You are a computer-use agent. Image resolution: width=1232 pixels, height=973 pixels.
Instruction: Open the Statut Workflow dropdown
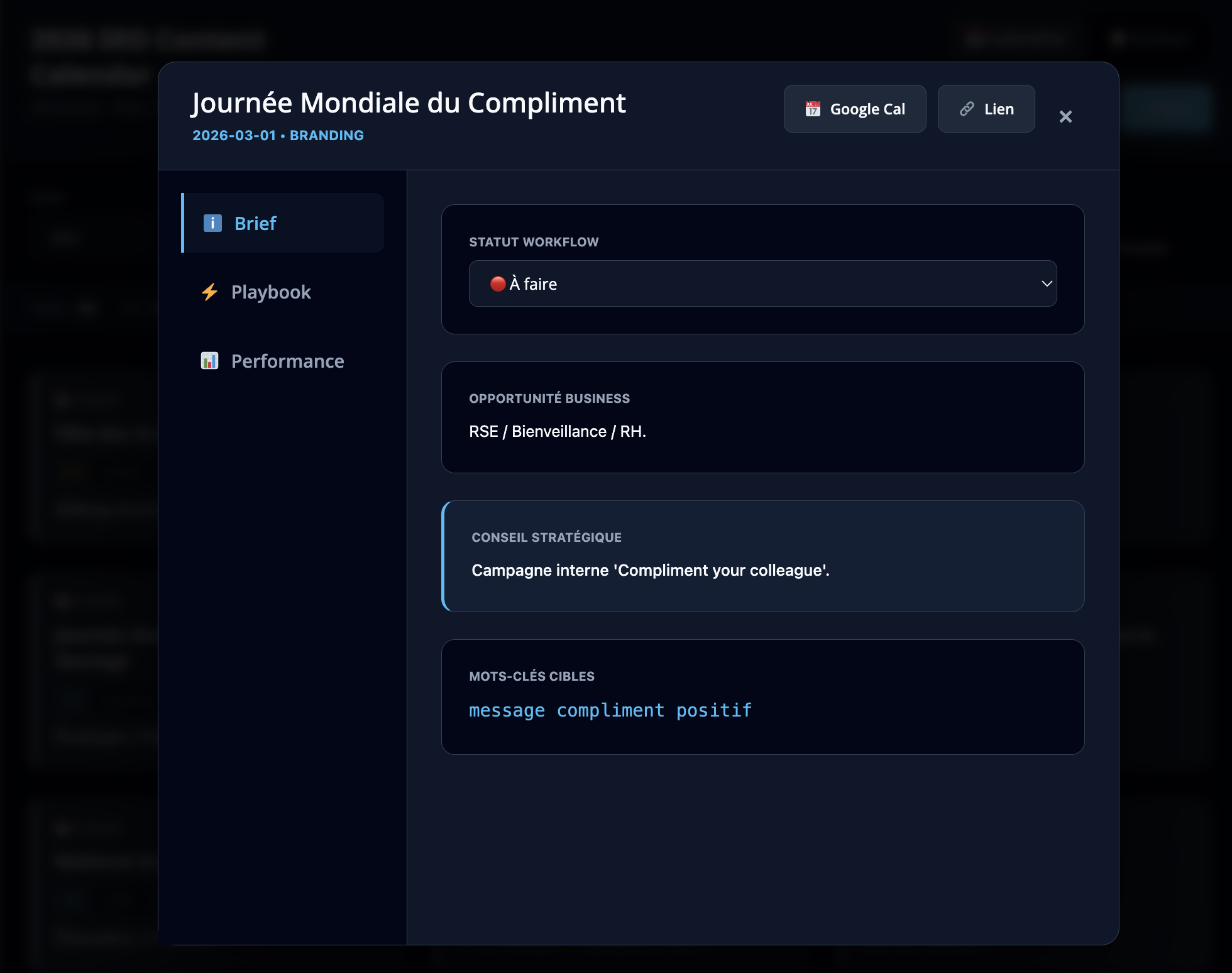click(x=762, y=283)
